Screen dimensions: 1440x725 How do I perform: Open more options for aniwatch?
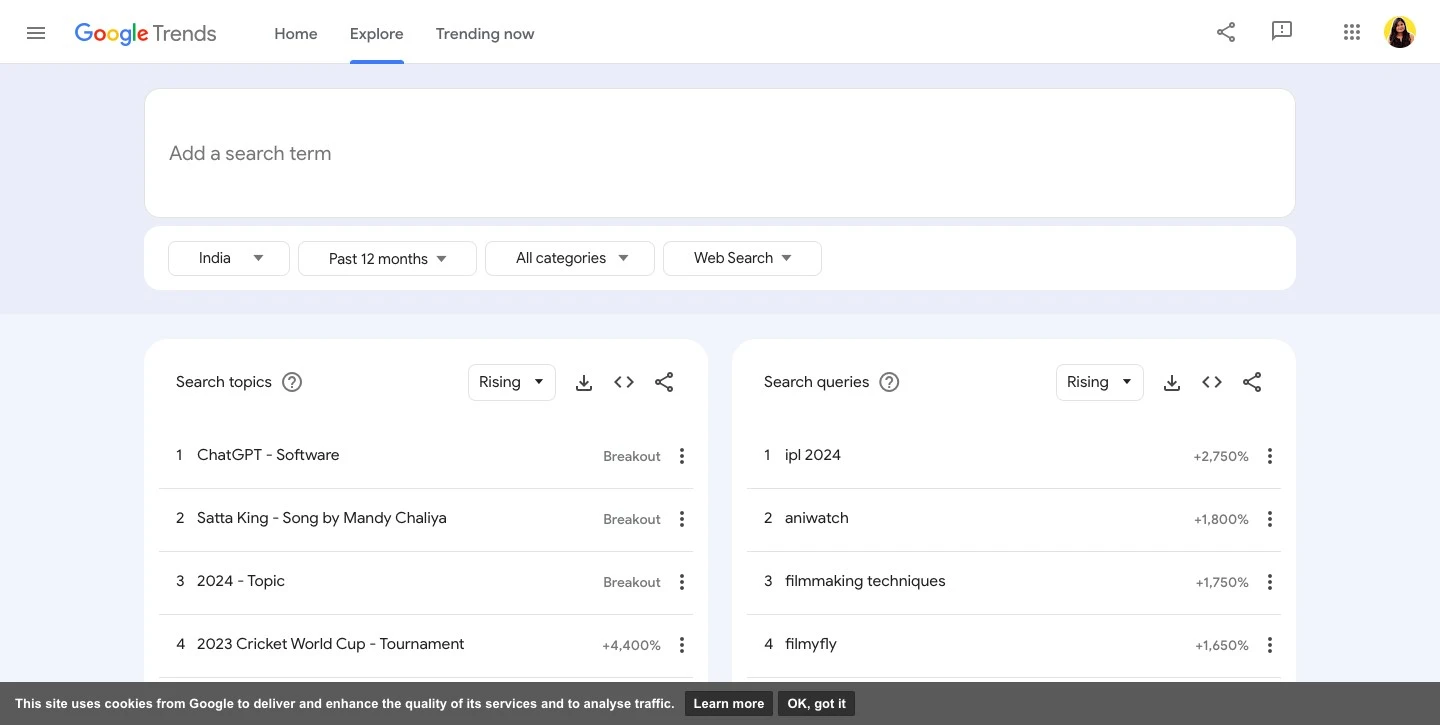(1270, 519)
